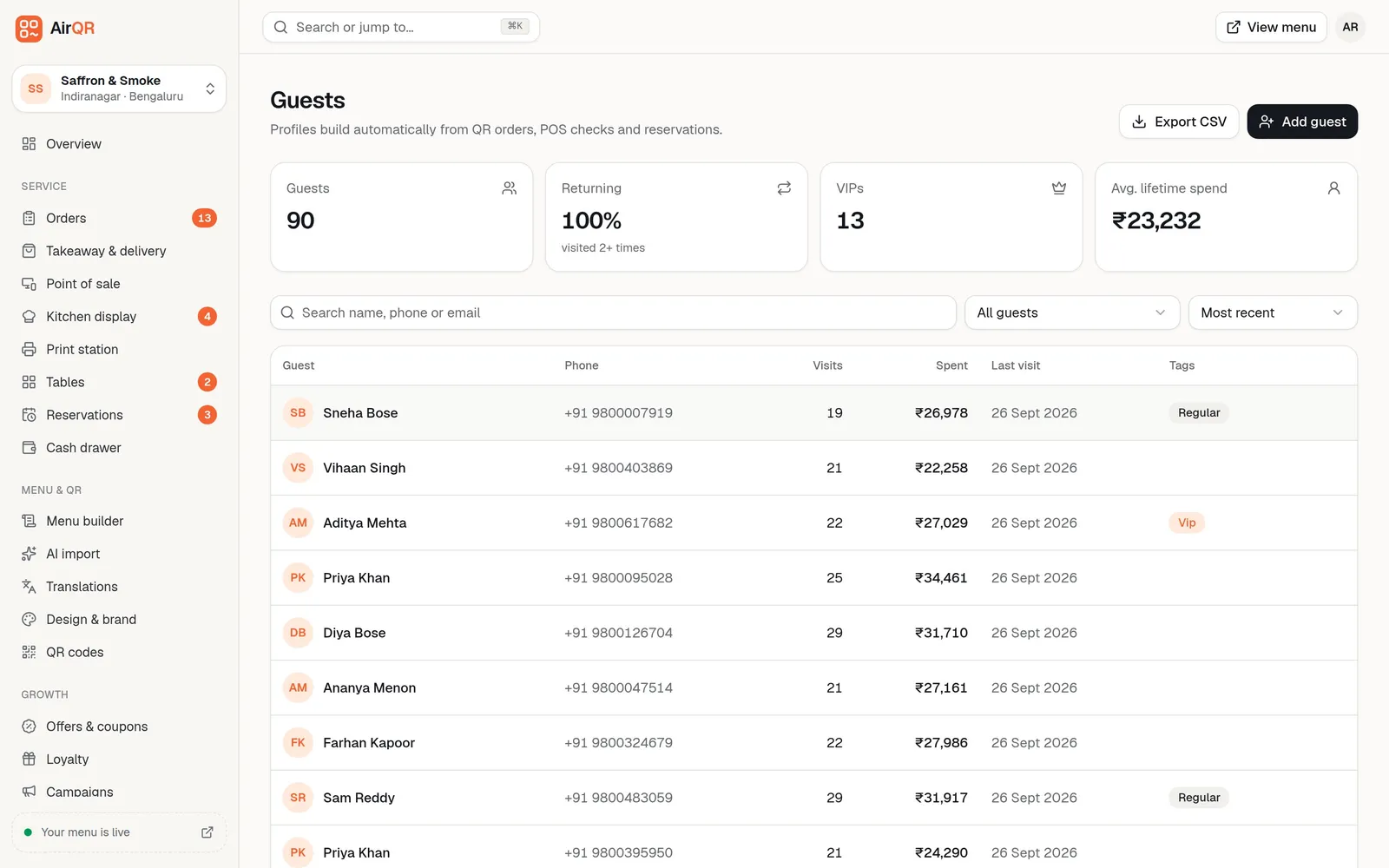This screenshot has height=868, width=1389.
Task: Click ₹34,461 spent amount
Action: 941,578
